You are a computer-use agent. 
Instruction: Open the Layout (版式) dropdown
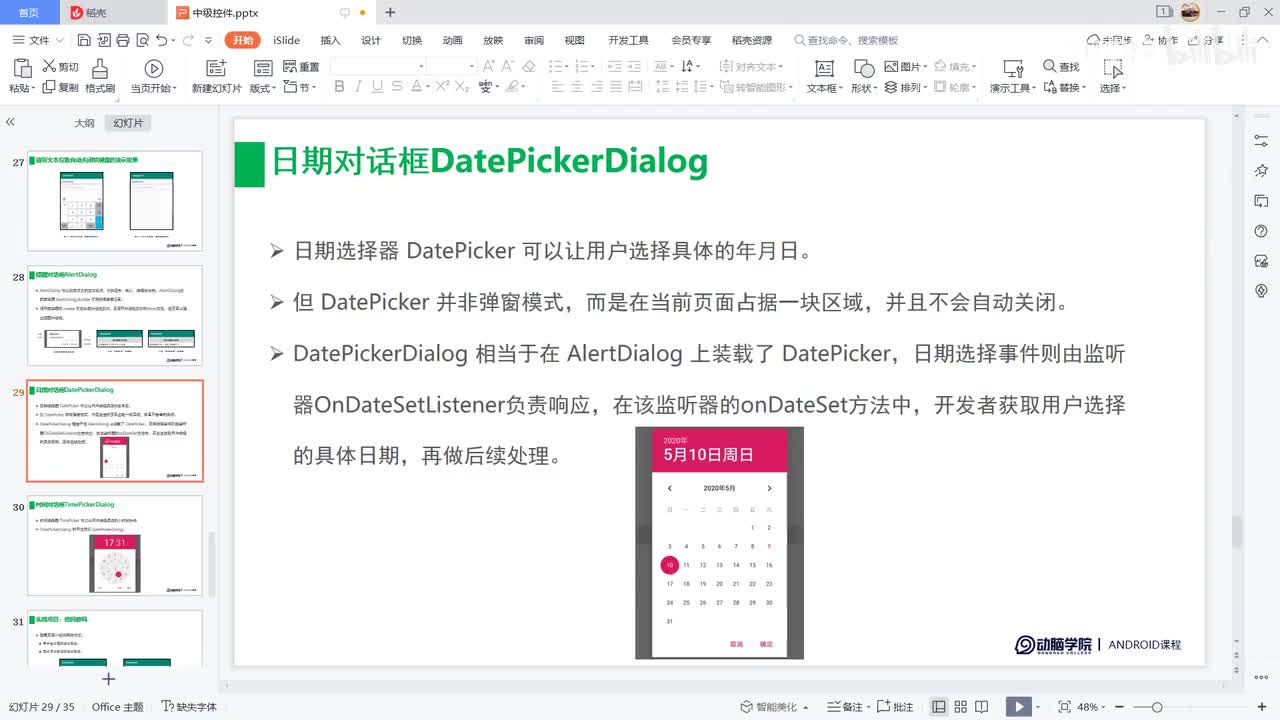[x=263, y=88]
